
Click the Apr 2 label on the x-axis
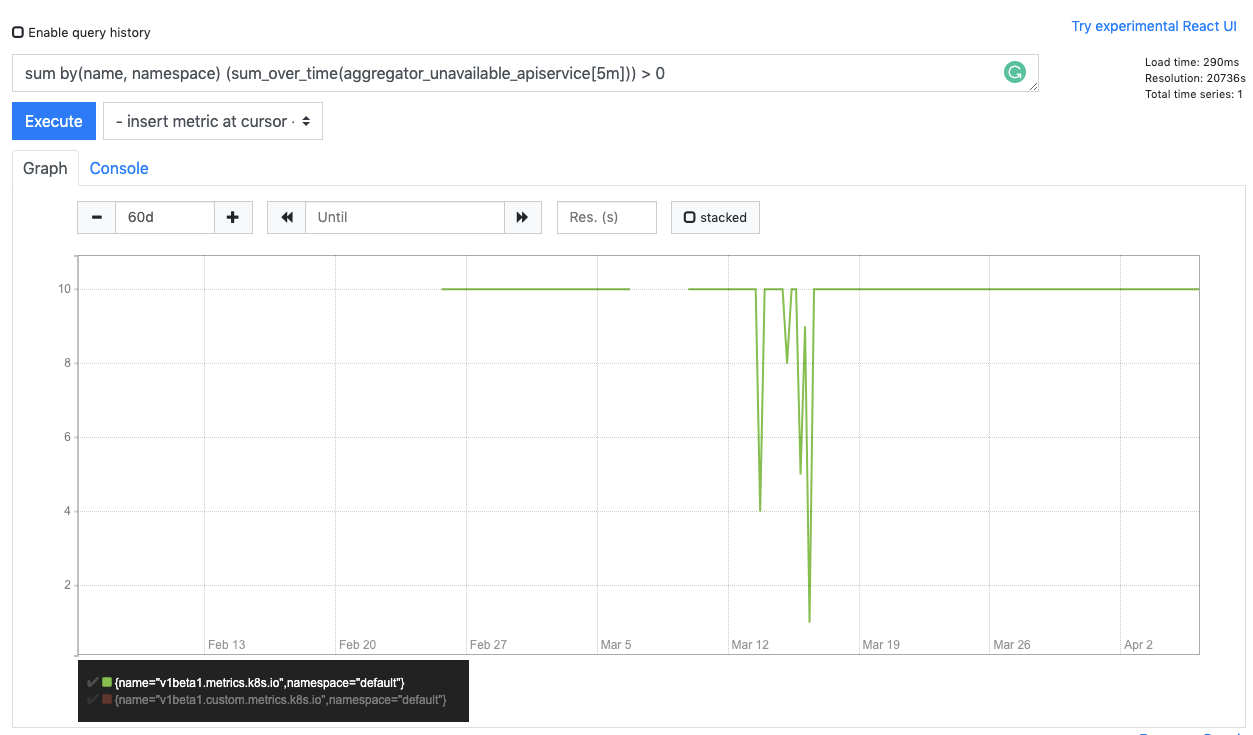(x=1138, y=645)
